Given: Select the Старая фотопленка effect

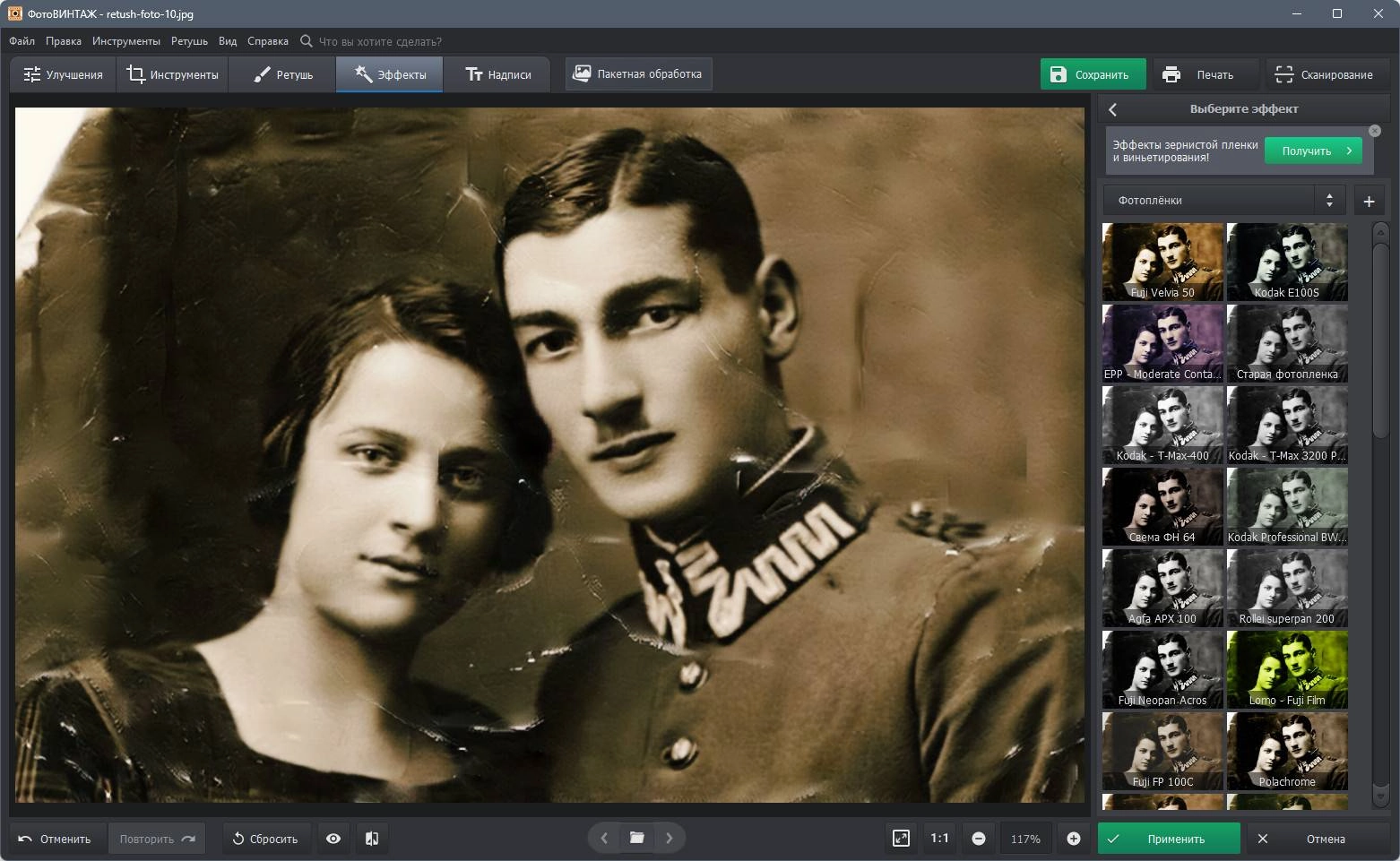Looking at the screenshot, I should [x=1287, y=343].
